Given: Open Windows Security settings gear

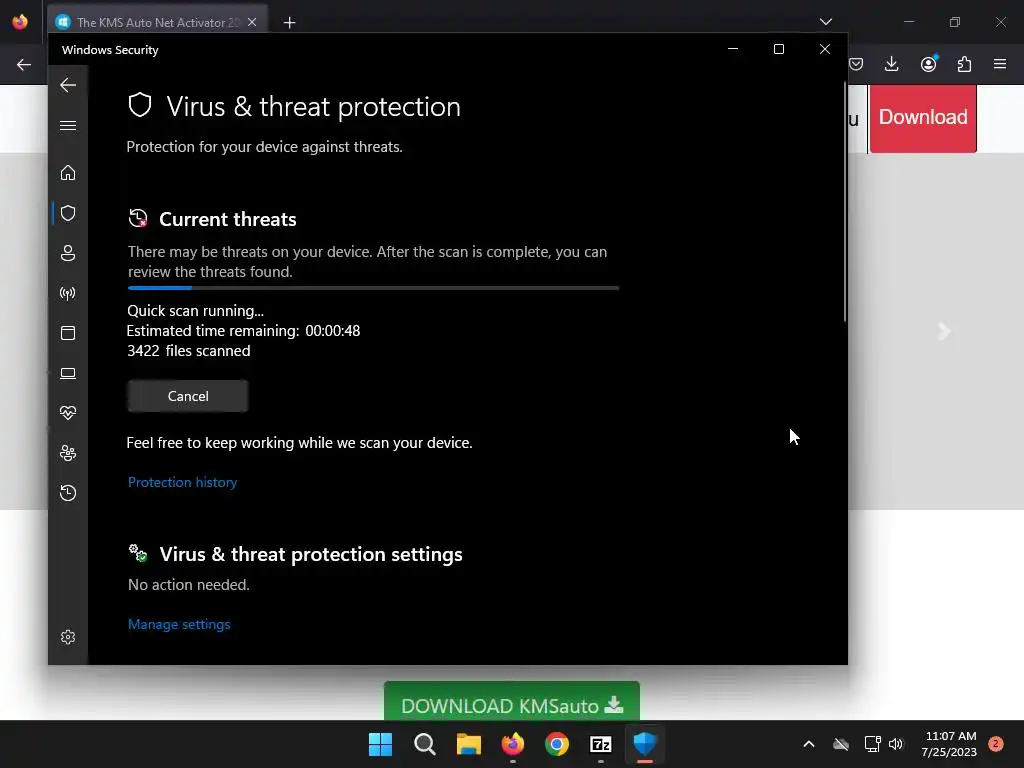Looking at the screenshot, I should coord(68,637).
